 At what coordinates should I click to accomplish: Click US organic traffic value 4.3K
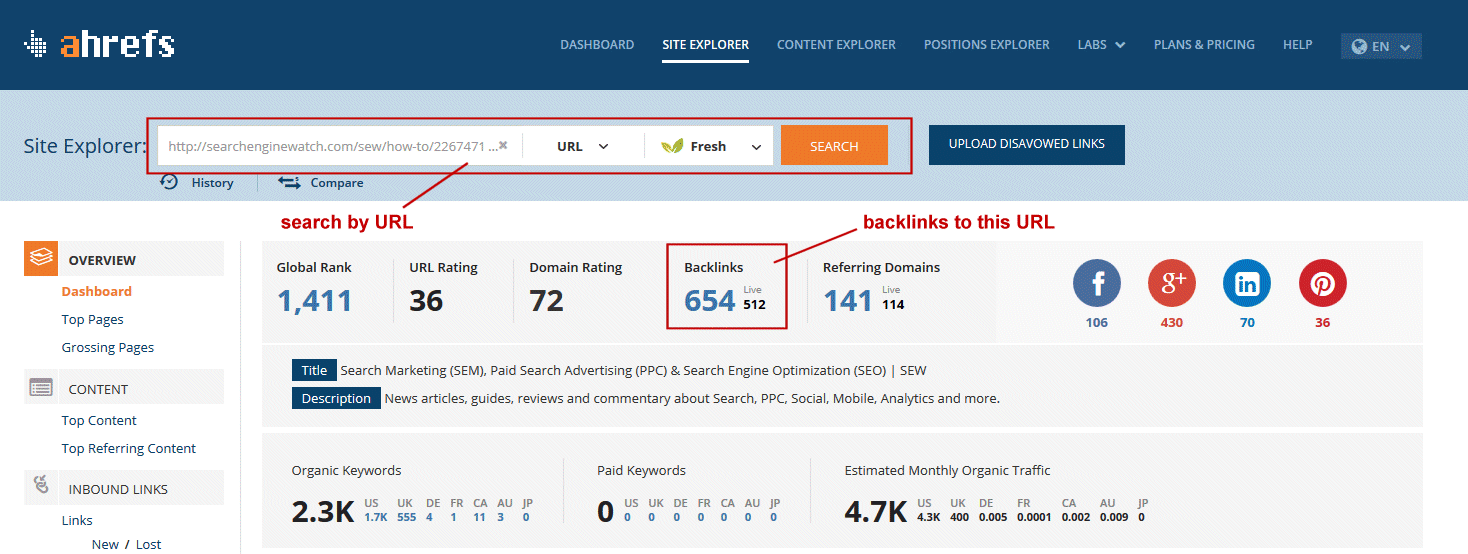point(929,517)
